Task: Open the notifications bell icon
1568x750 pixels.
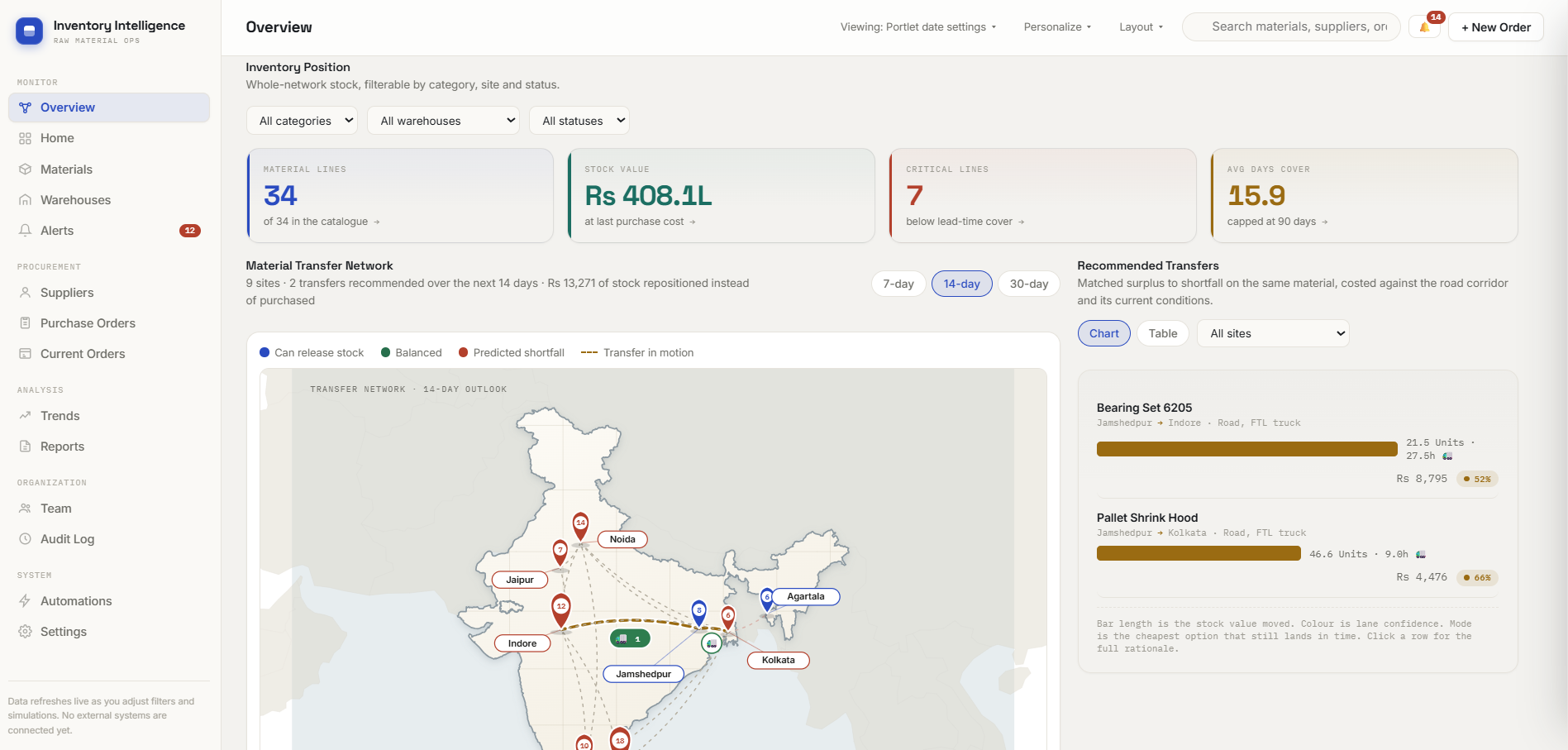Action: [1424, 27]
